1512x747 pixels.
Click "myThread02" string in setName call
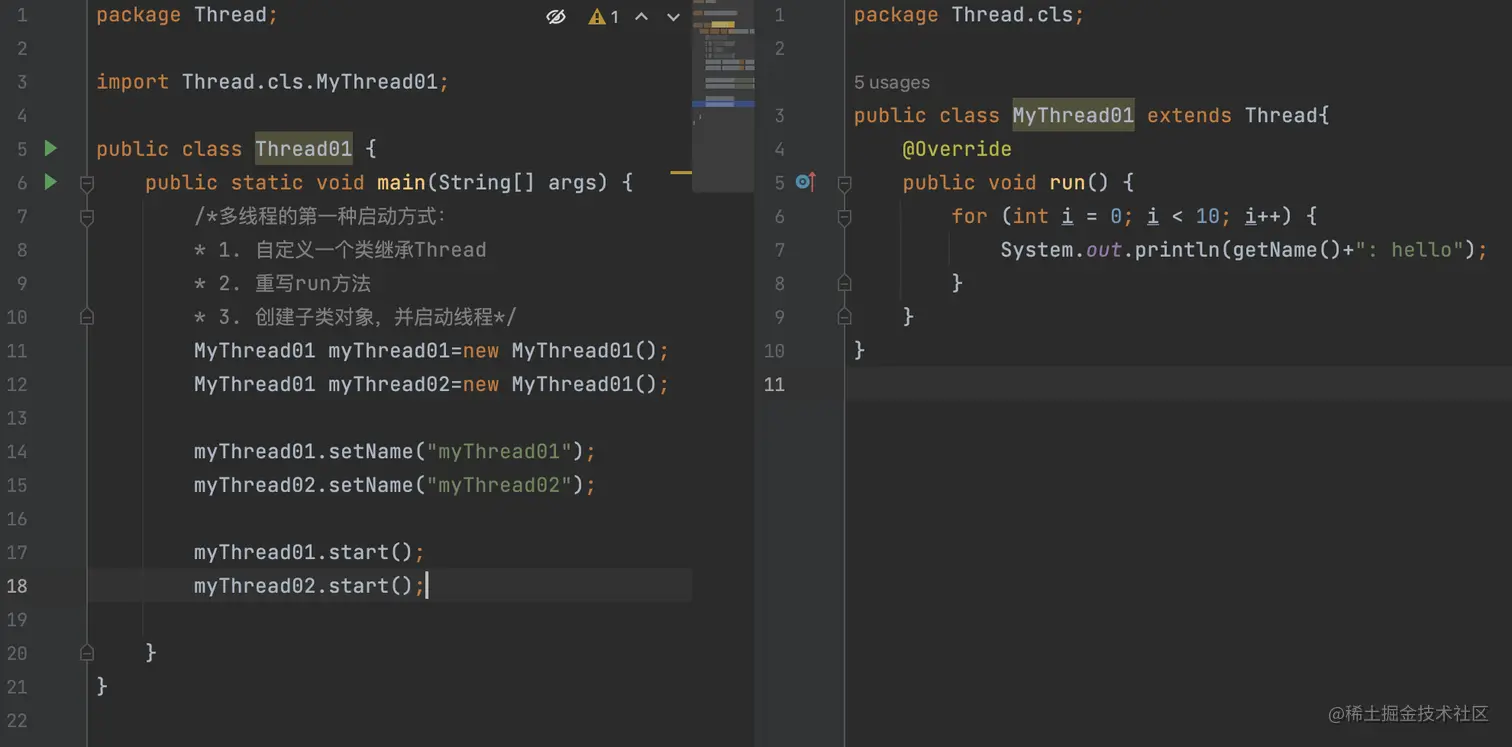point(499,485)
